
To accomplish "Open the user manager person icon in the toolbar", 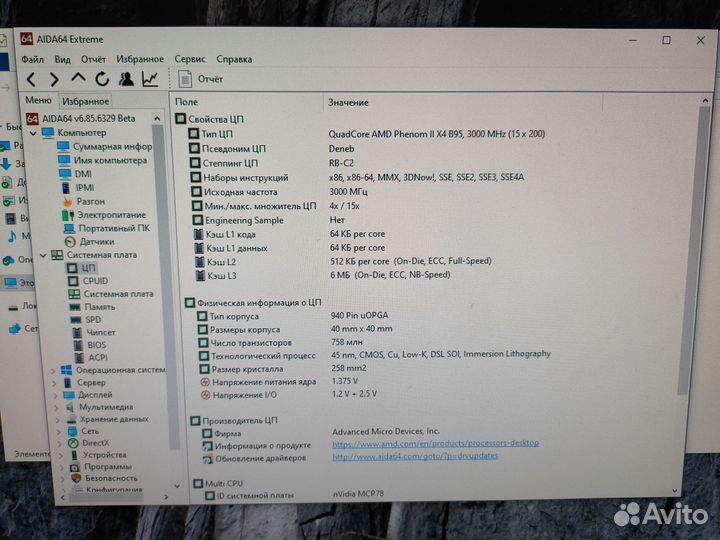I will pyautogui.click(x=126, y=79).
